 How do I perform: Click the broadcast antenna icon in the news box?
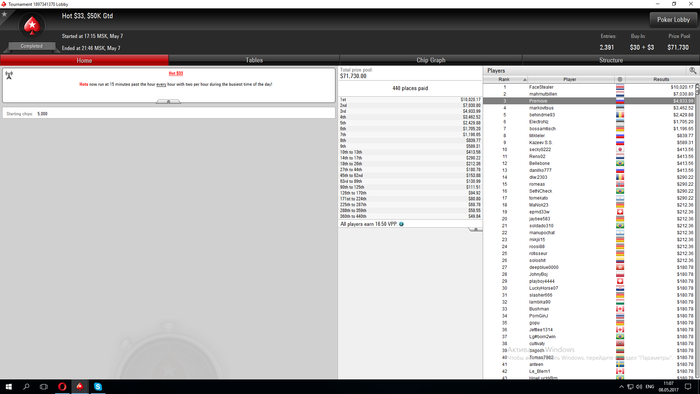coord(9,75)
